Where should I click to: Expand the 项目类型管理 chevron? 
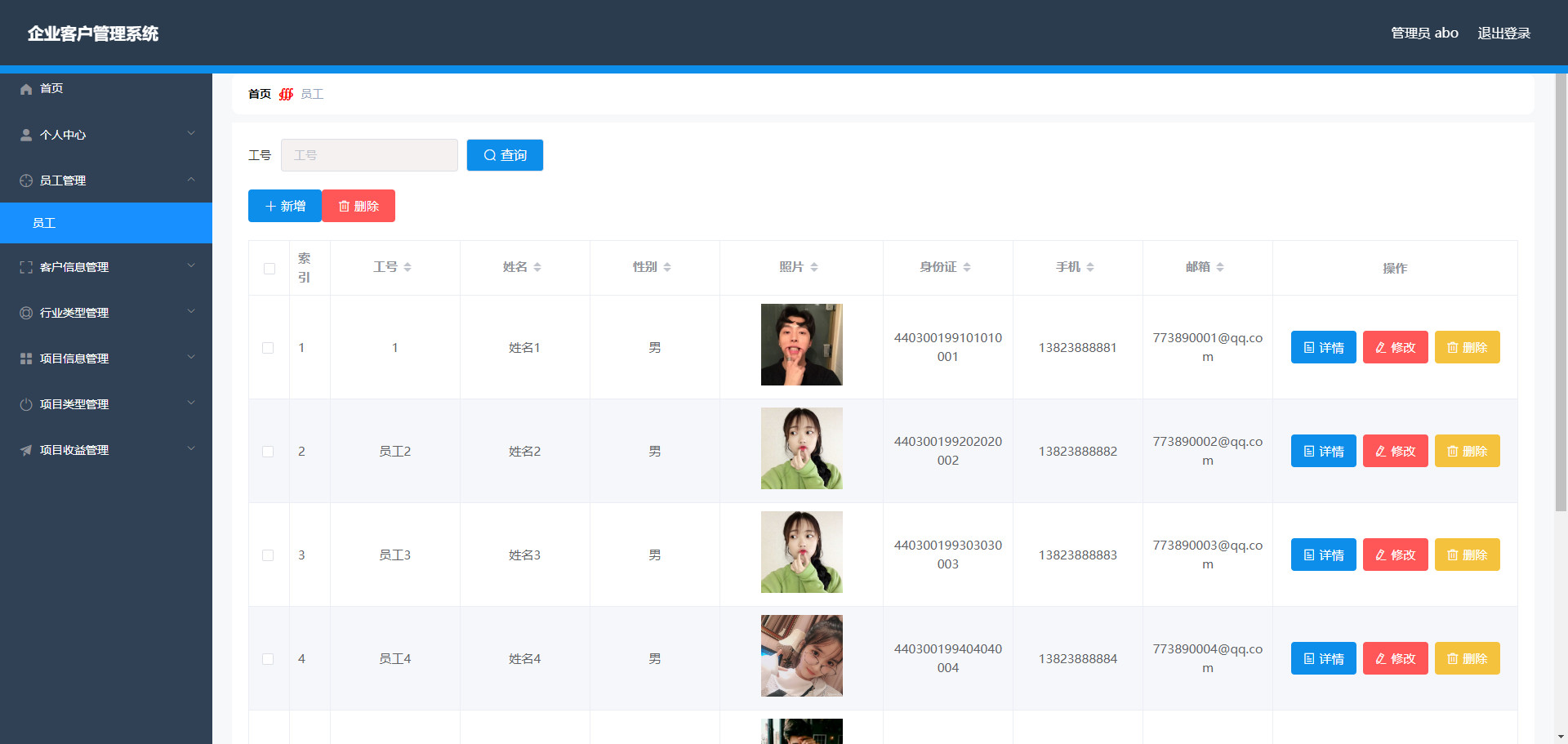pos(191,403)
